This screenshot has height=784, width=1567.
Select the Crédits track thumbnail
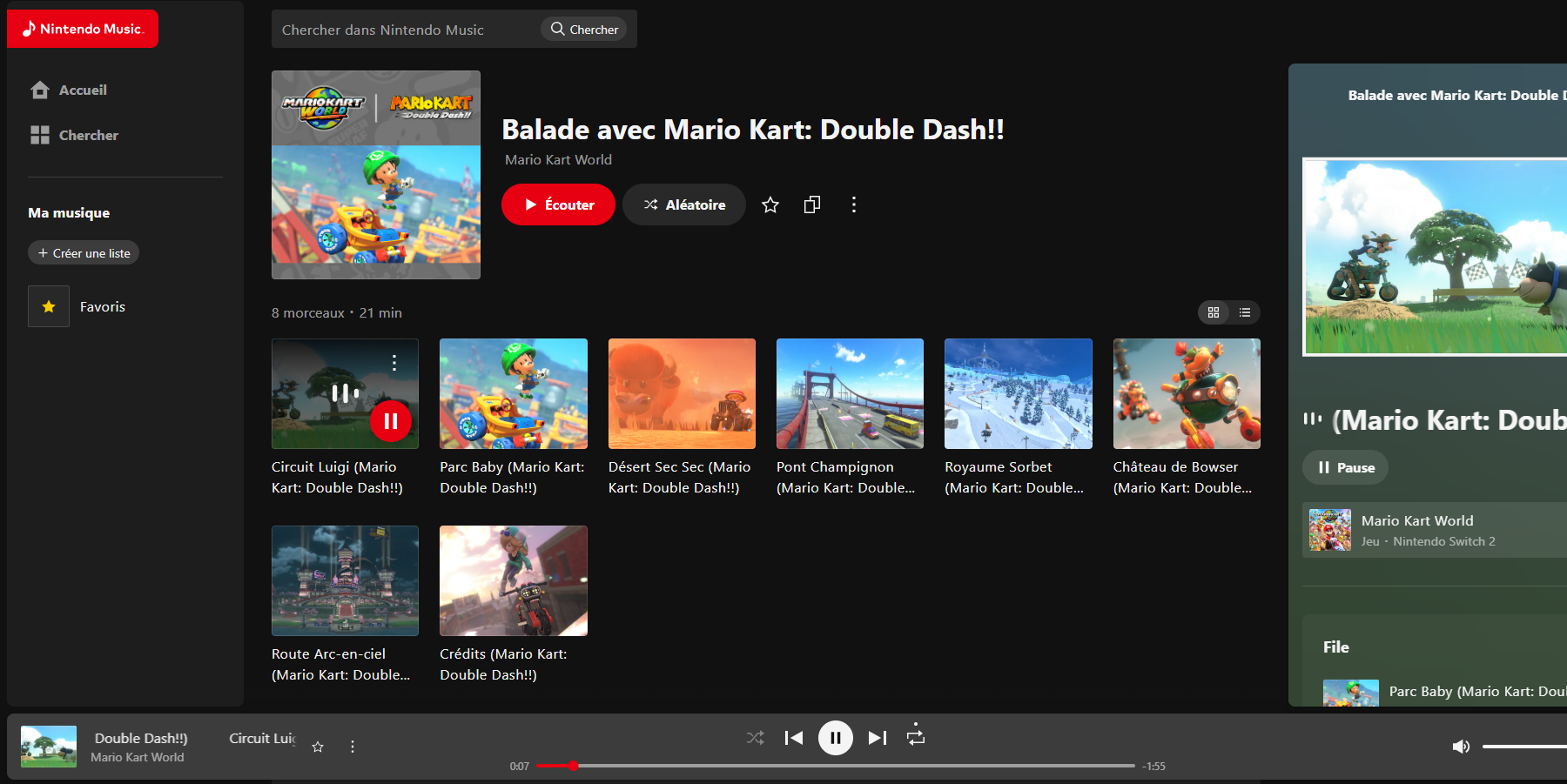(514, 580)
